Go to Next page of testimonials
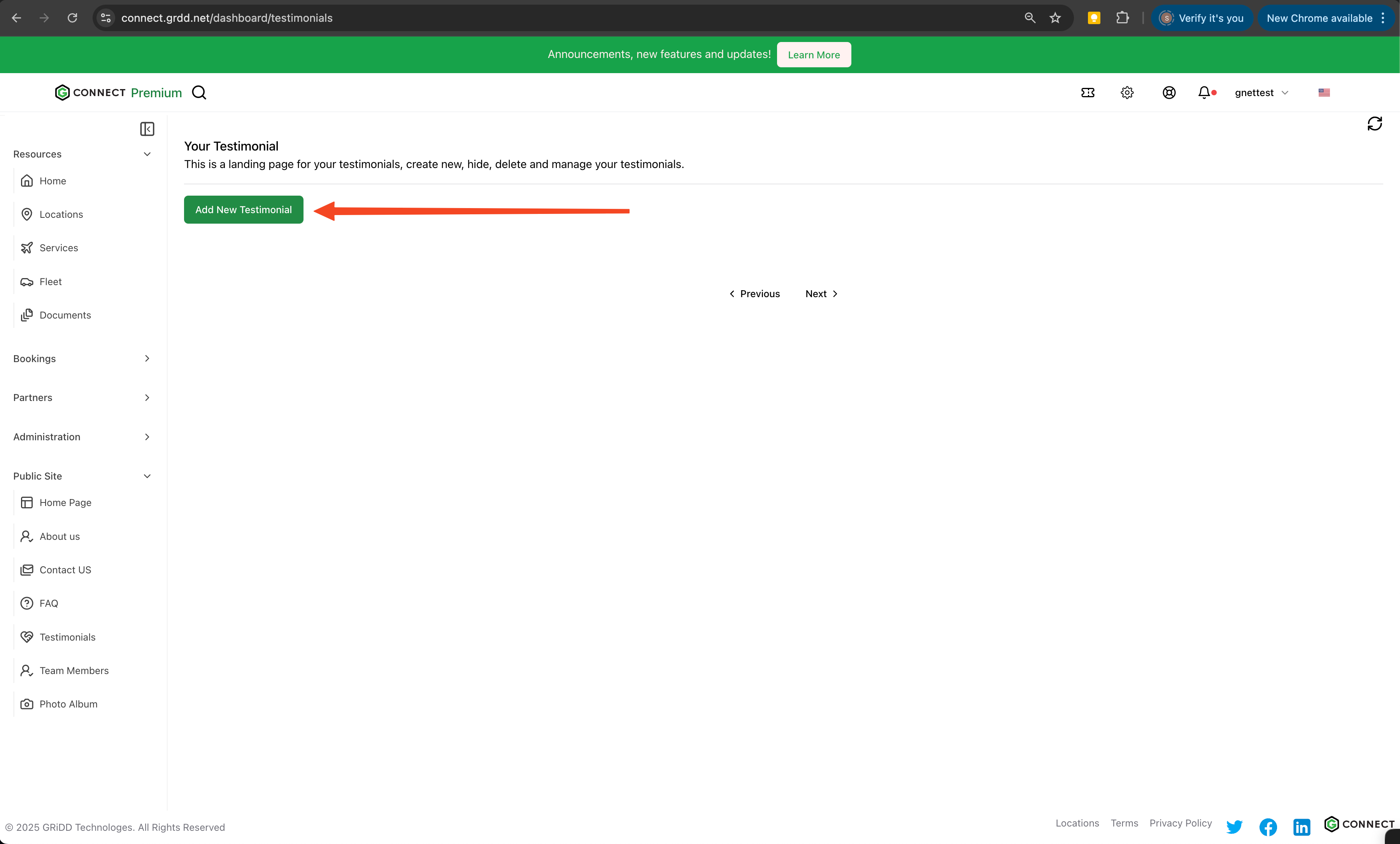The height and width of the screenshot is (844, 1400). [x=821, y=294]
